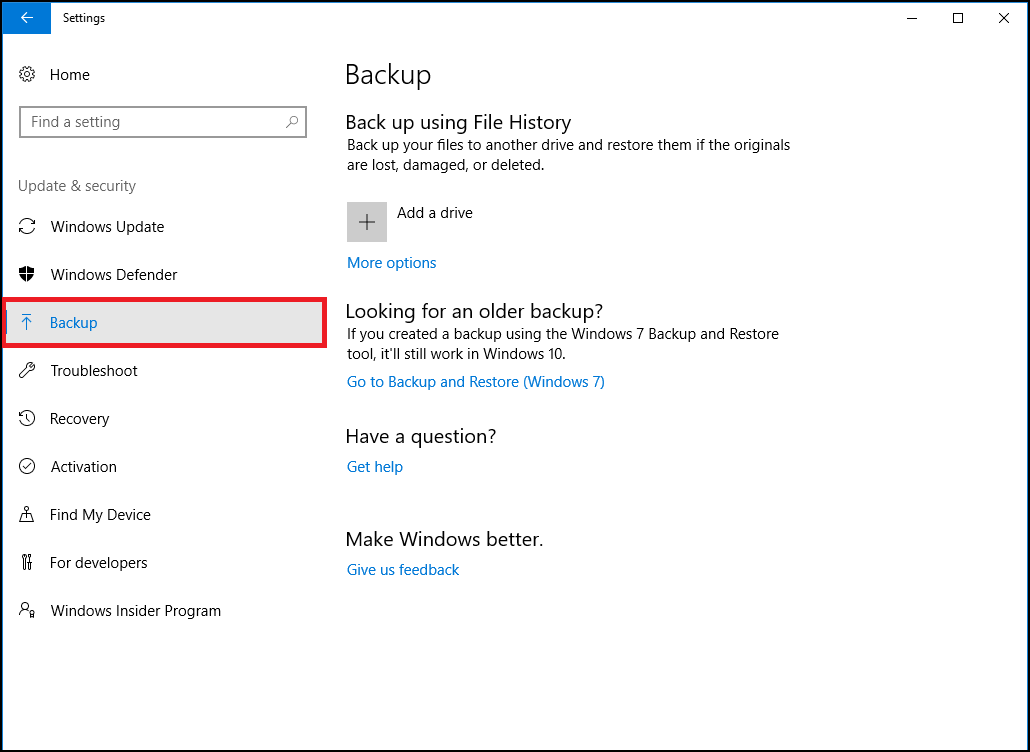
Task: Click the Windows Update refresh icon
Action: coord(28,227)
